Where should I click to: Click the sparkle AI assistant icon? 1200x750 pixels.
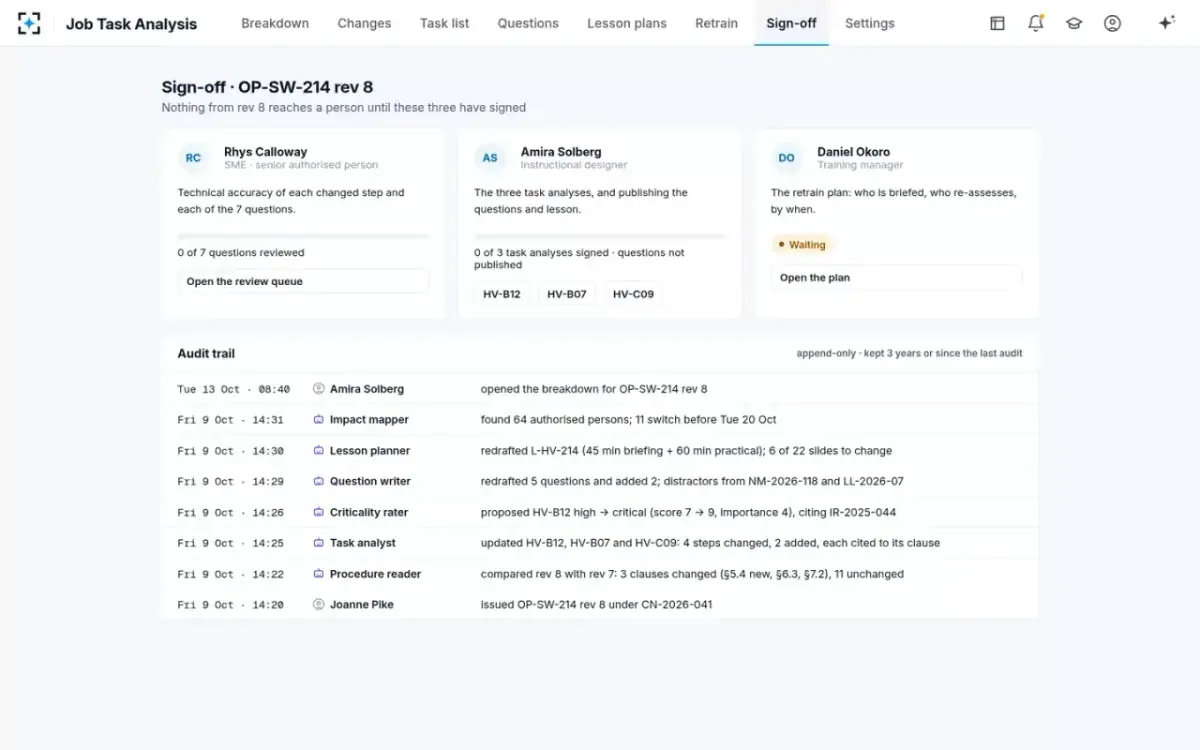coord(1166,23)
